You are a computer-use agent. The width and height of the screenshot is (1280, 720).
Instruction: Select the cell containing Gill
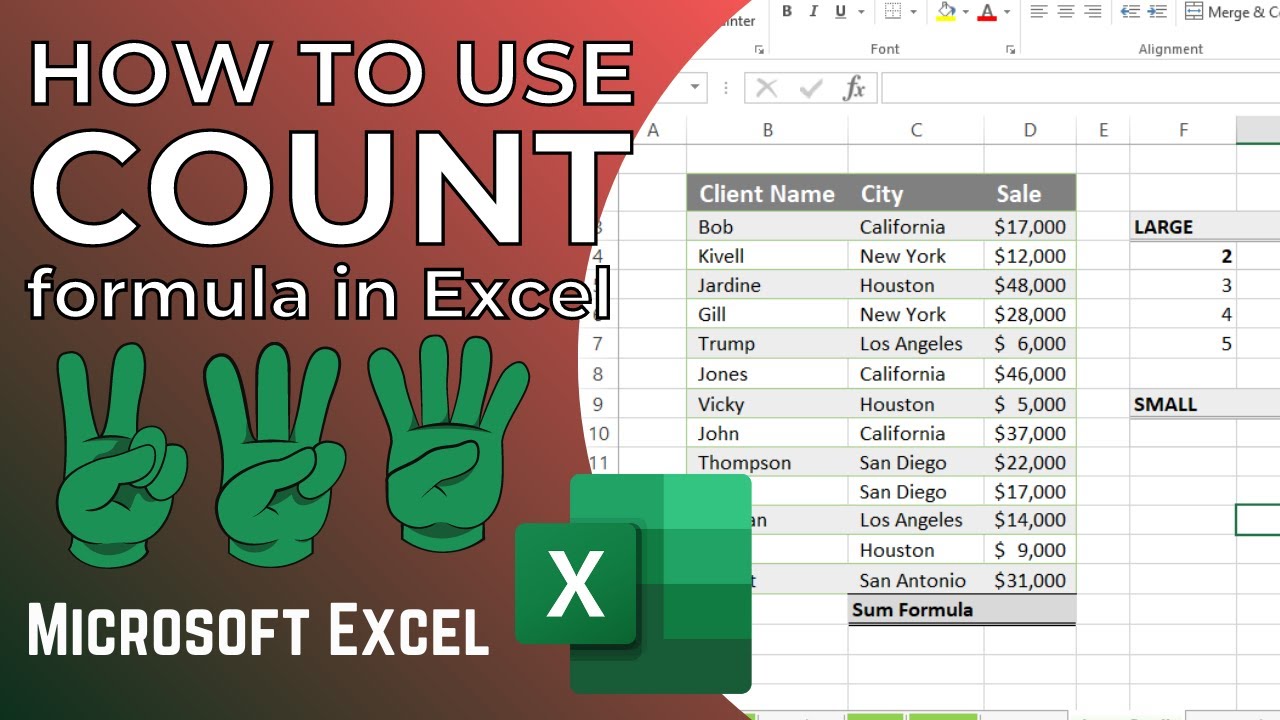click(x=767, y=315)
